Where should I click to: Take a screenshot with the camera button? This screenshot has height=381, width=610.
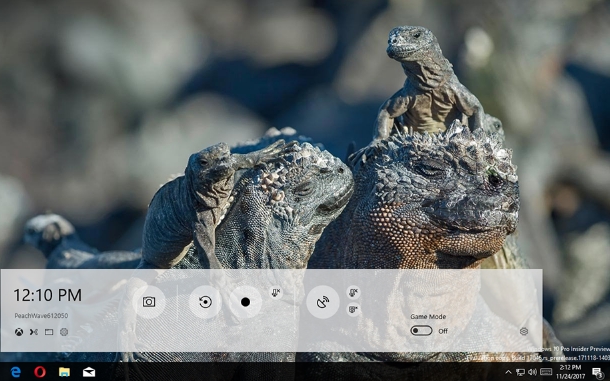click(149, 302)
